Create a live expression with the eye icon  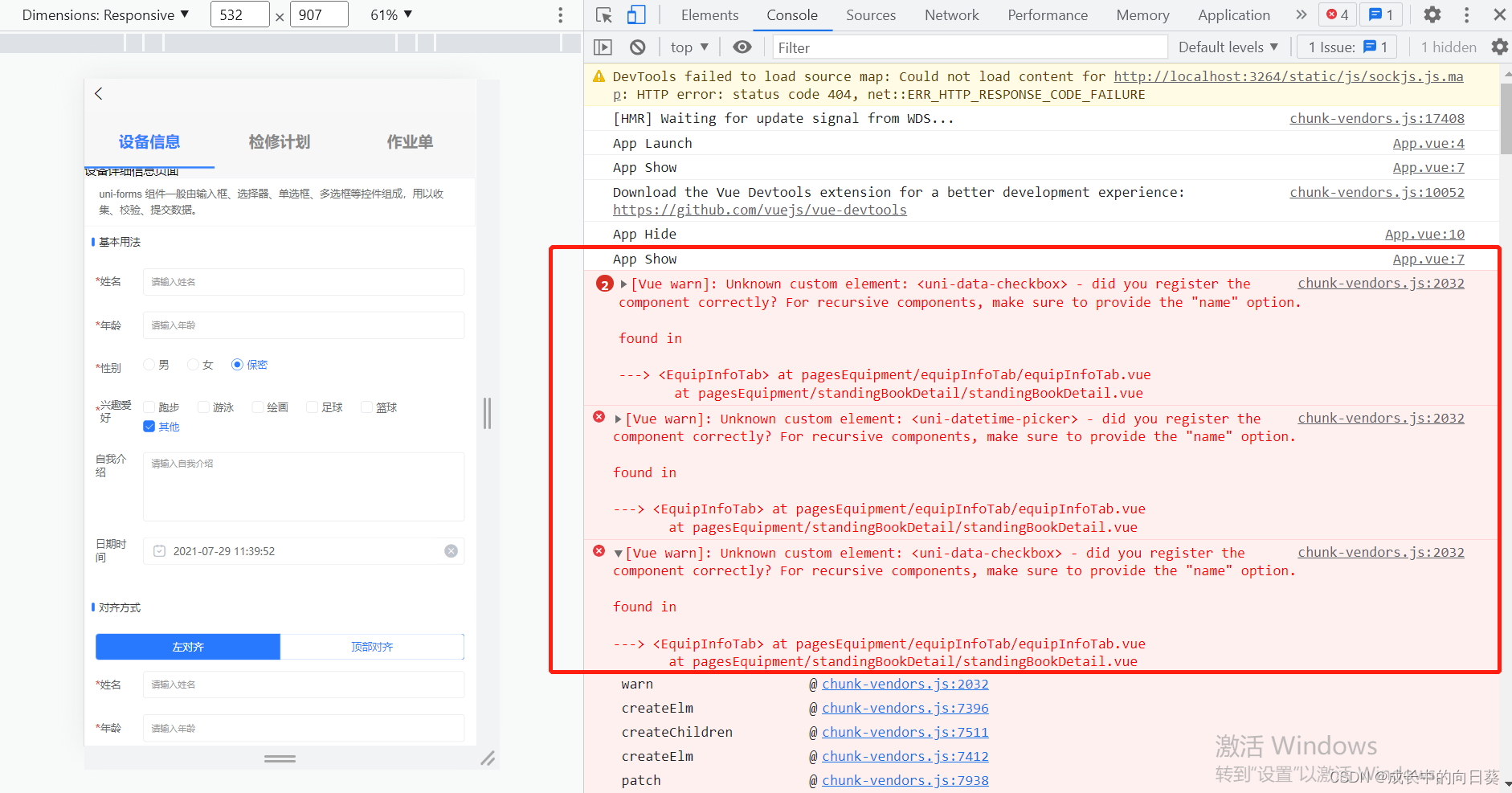(742, 47)
